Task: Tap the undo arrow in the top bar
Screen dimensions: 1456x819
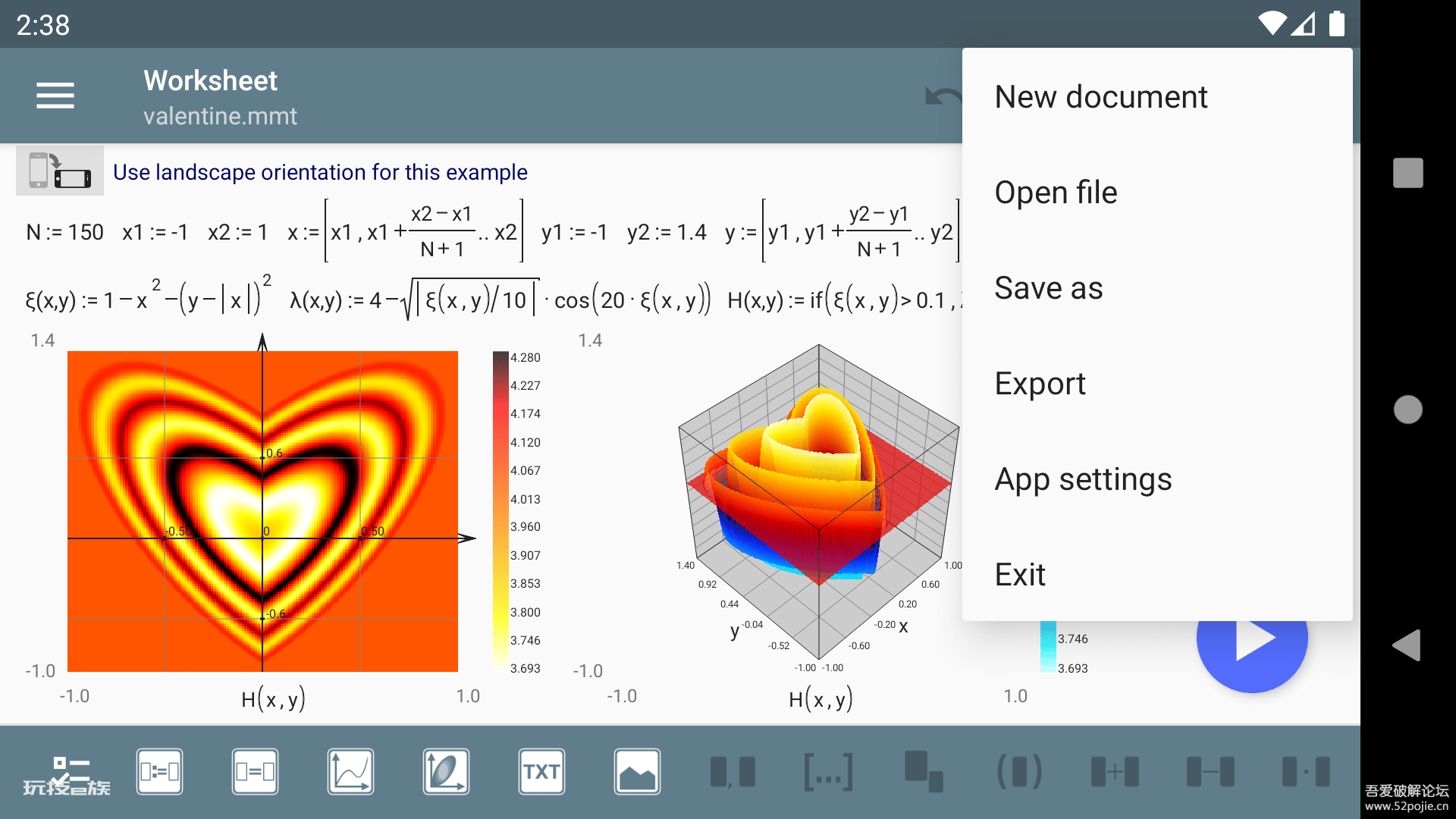Action: 943,96
